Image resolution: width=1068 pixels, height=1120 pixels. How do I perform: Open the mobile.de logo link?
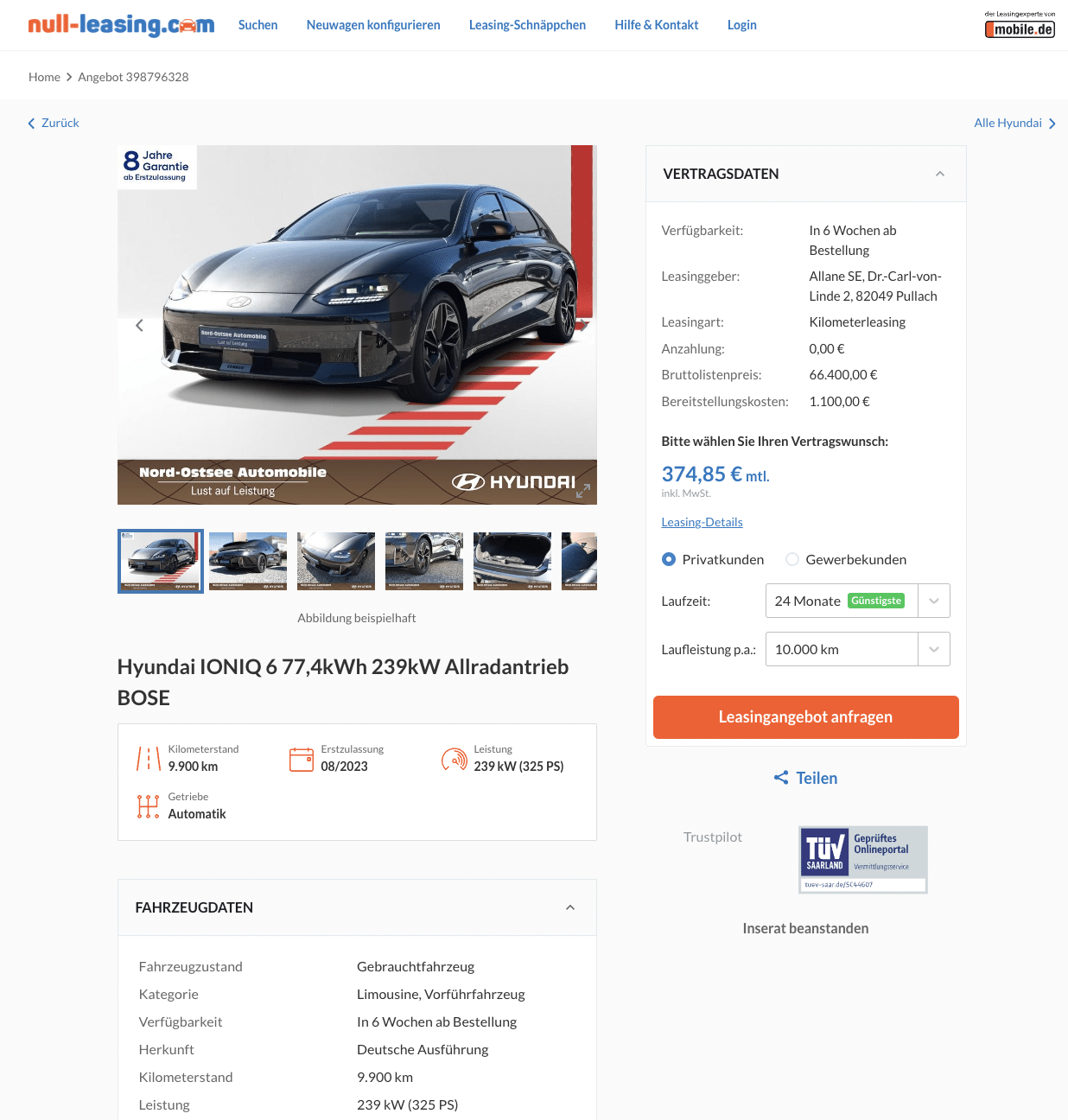click(1020, 25)
